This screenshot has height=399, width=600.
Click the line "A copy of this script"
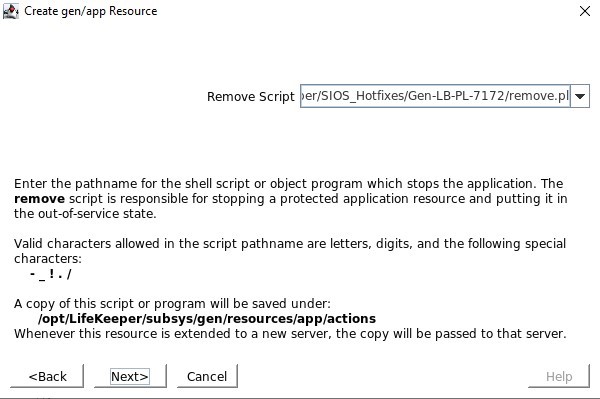pyautogui.click(x=172, y=304)
